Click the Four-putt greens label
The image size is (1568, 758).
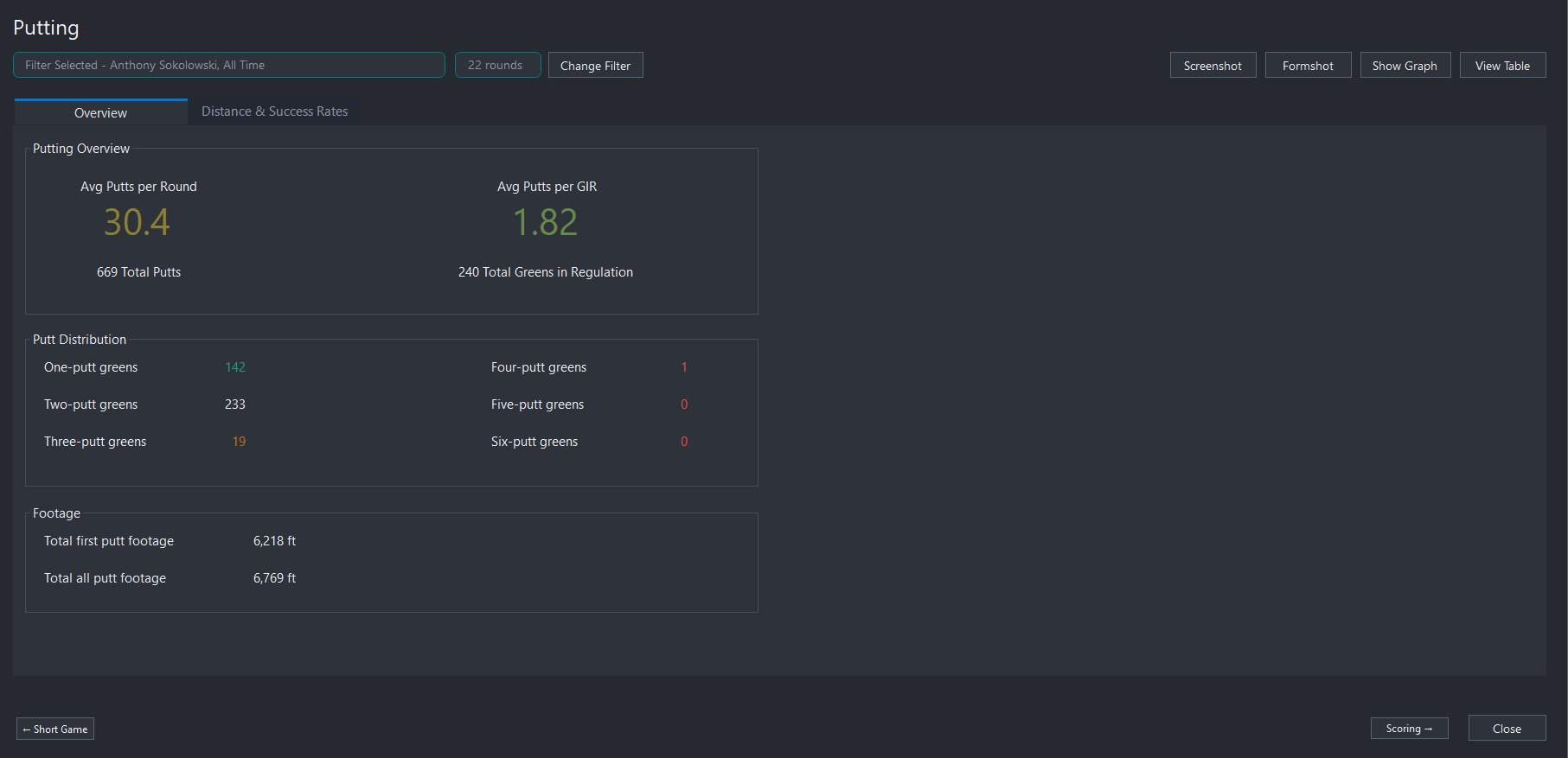point(539,367)
